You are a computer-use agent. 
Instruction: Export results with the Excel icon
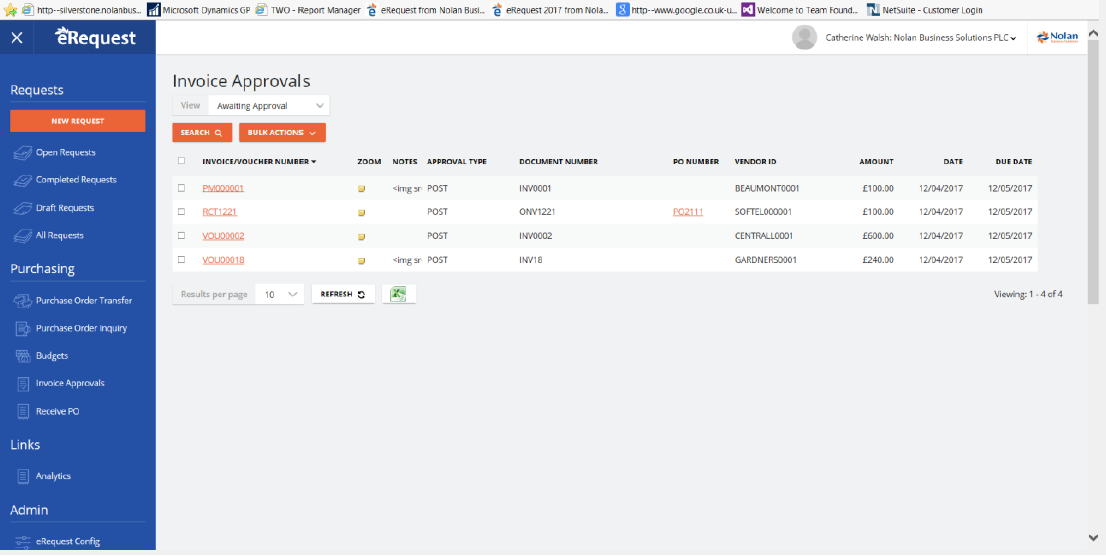point(398,294)
